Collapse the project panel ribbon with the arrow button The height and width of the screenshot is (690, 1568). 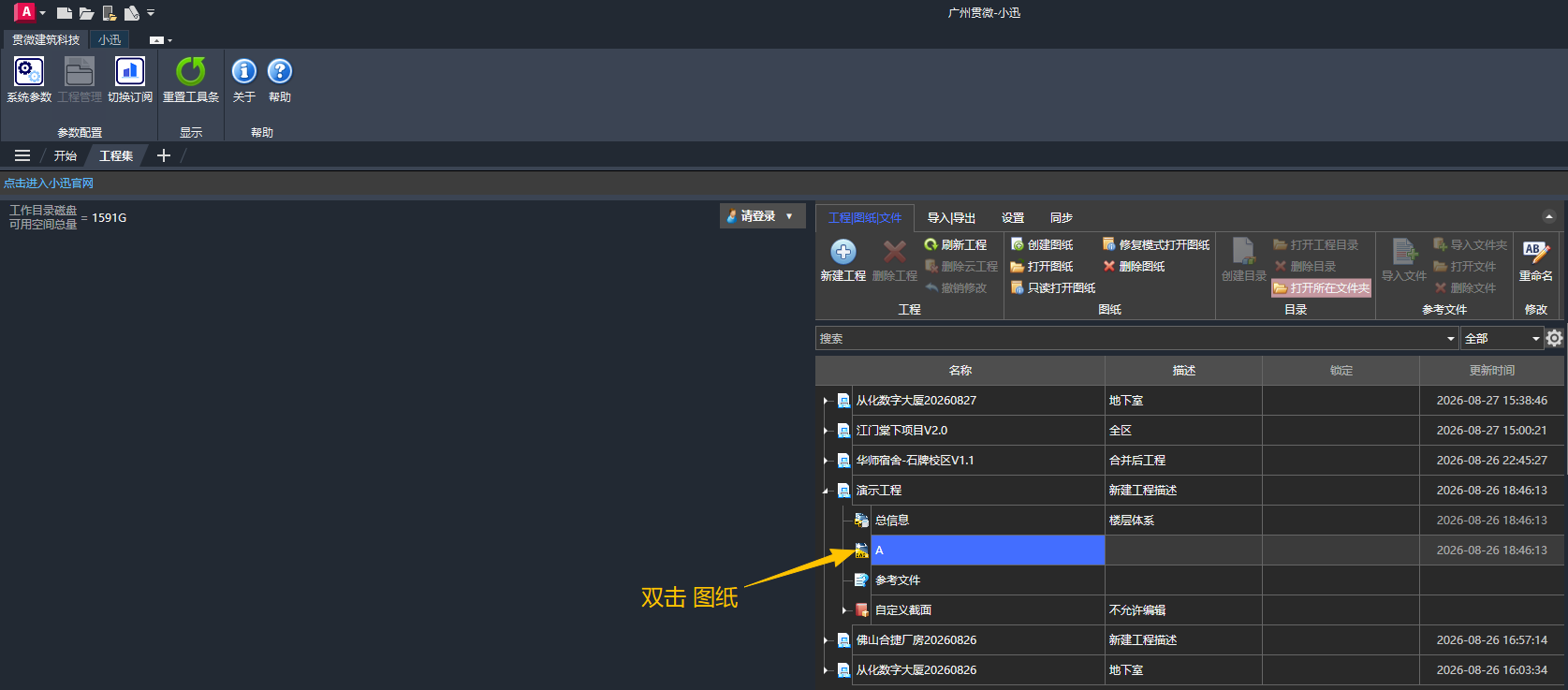pos(1549,216)
